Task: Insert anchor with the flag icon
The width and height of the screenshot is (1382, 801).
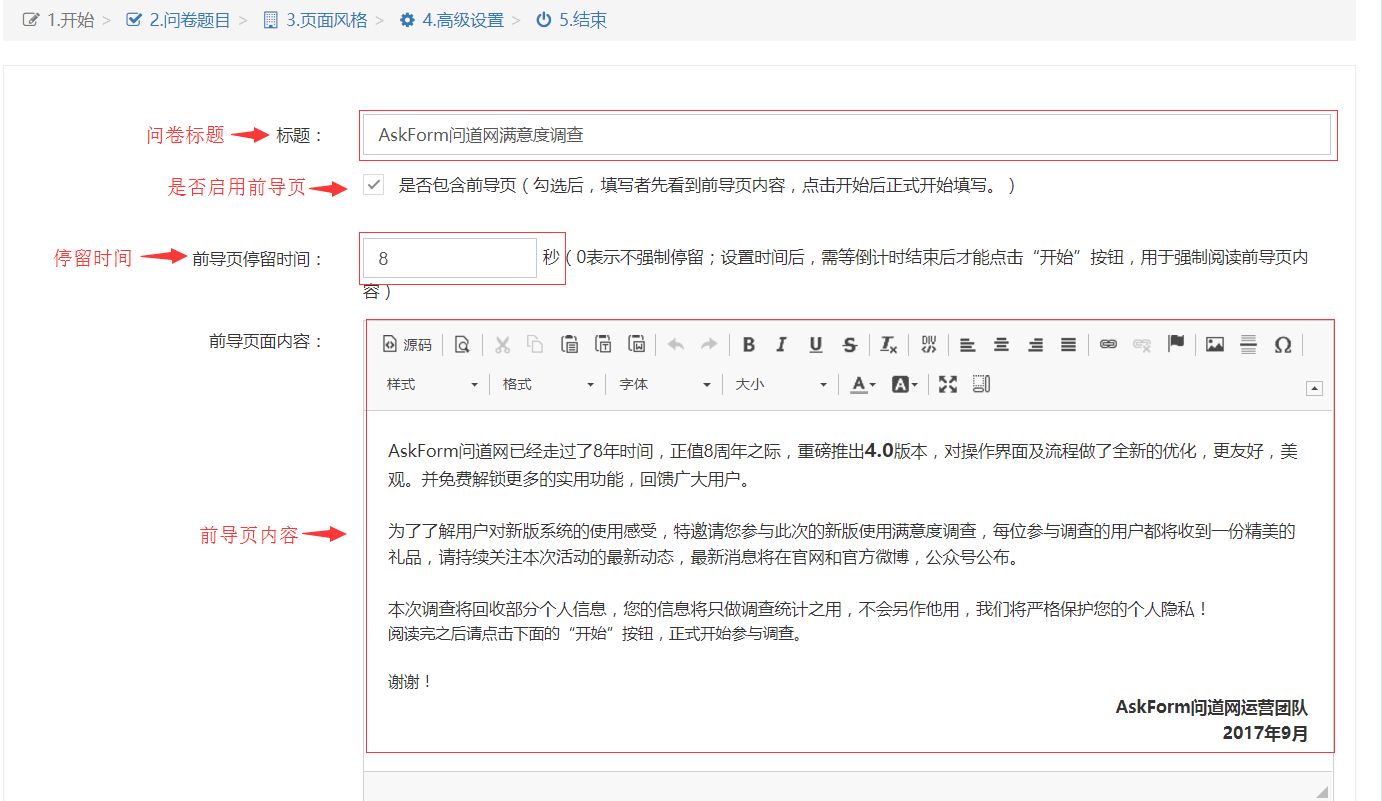Action: pos(1176,345)
